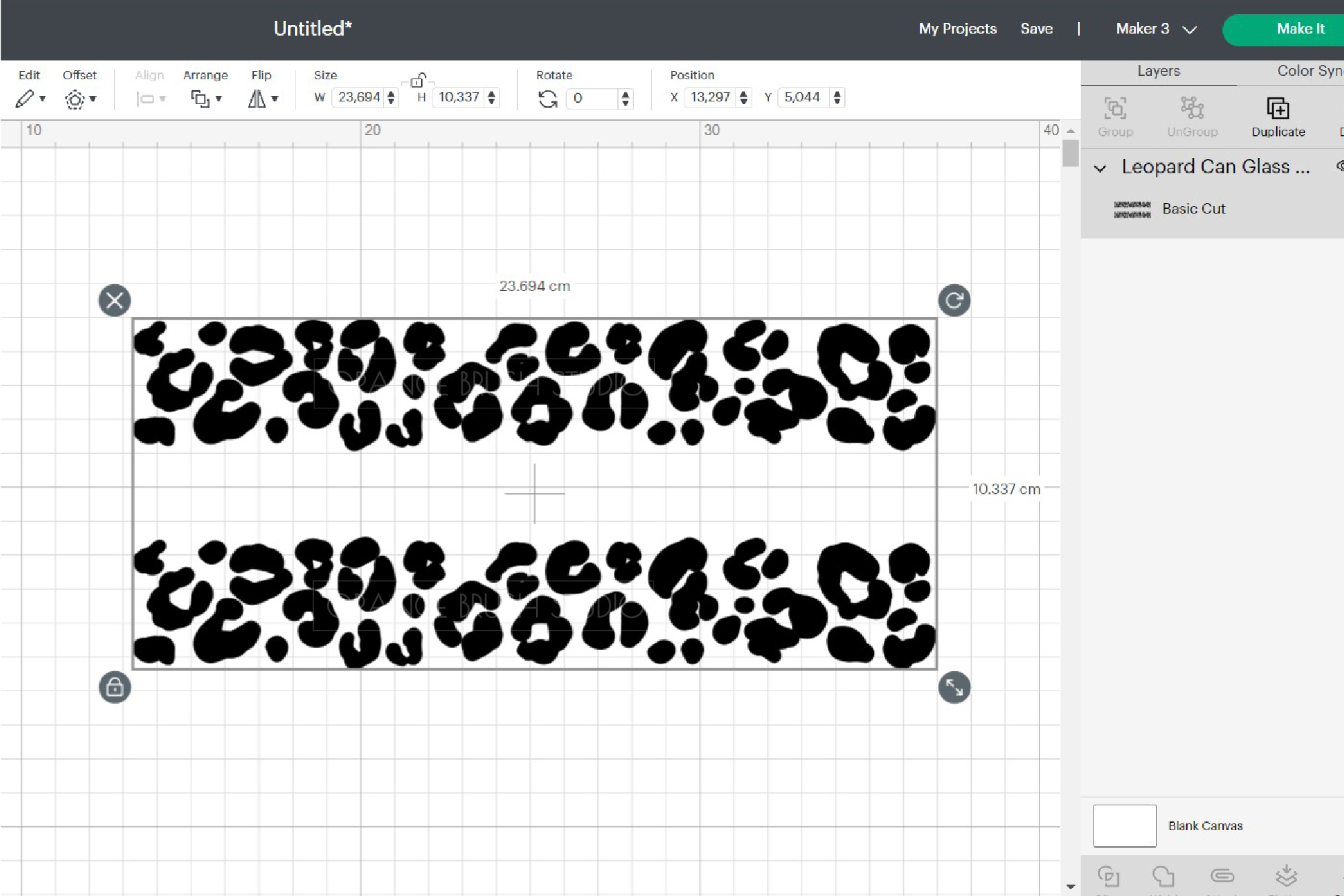The height and width of the screenshot is (896, 1344).
Task: Click My Projects menu item
Action: pos(958,29)
